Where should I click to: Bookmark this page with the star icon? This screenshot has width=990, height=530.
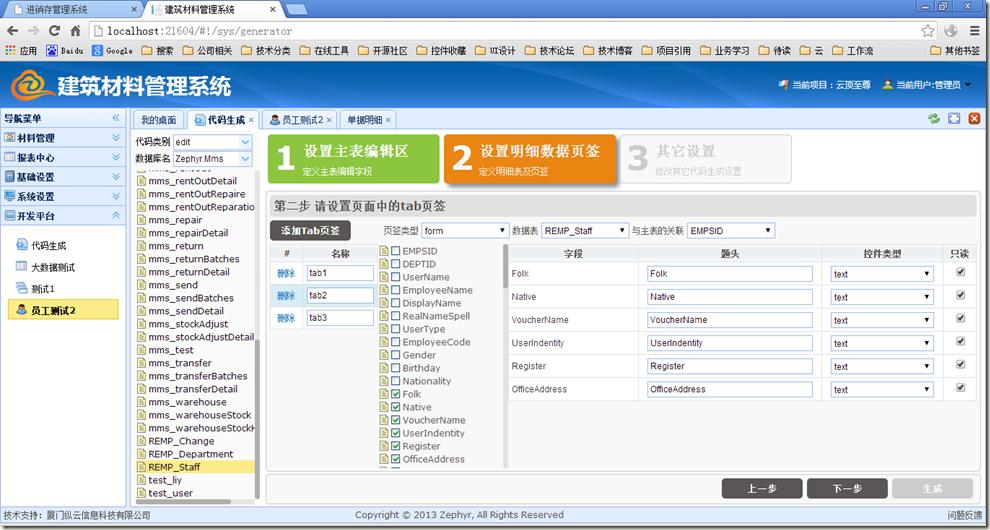pyautogui.click(x=927, y=31)
